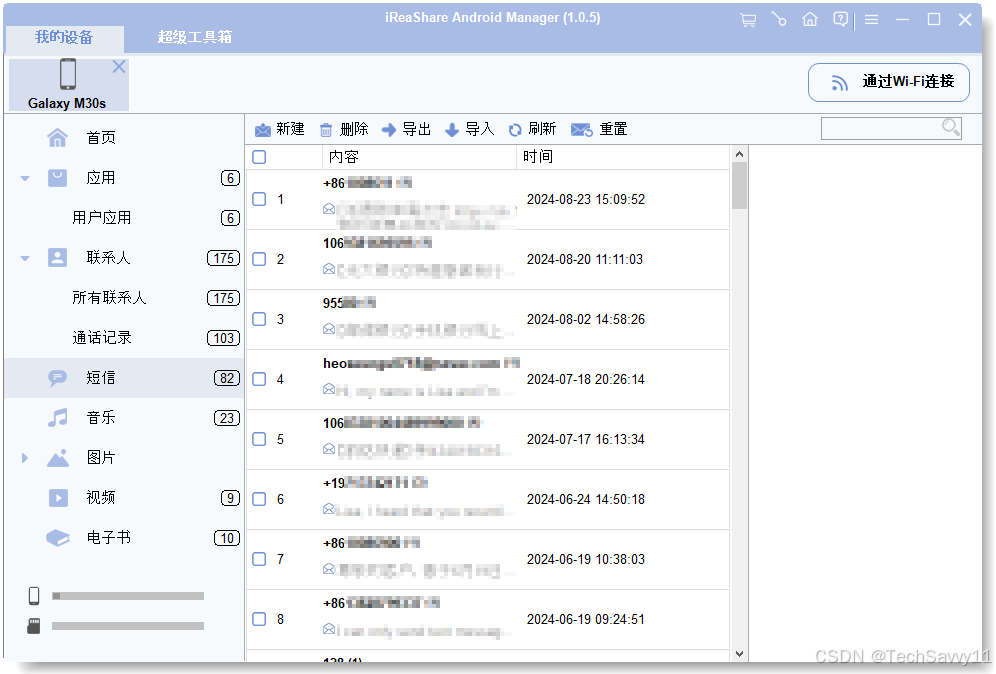The height and width of the screenshot is (674, 996).
Task: Click the 新建 new message button
Action: click(x=279, y=130)
